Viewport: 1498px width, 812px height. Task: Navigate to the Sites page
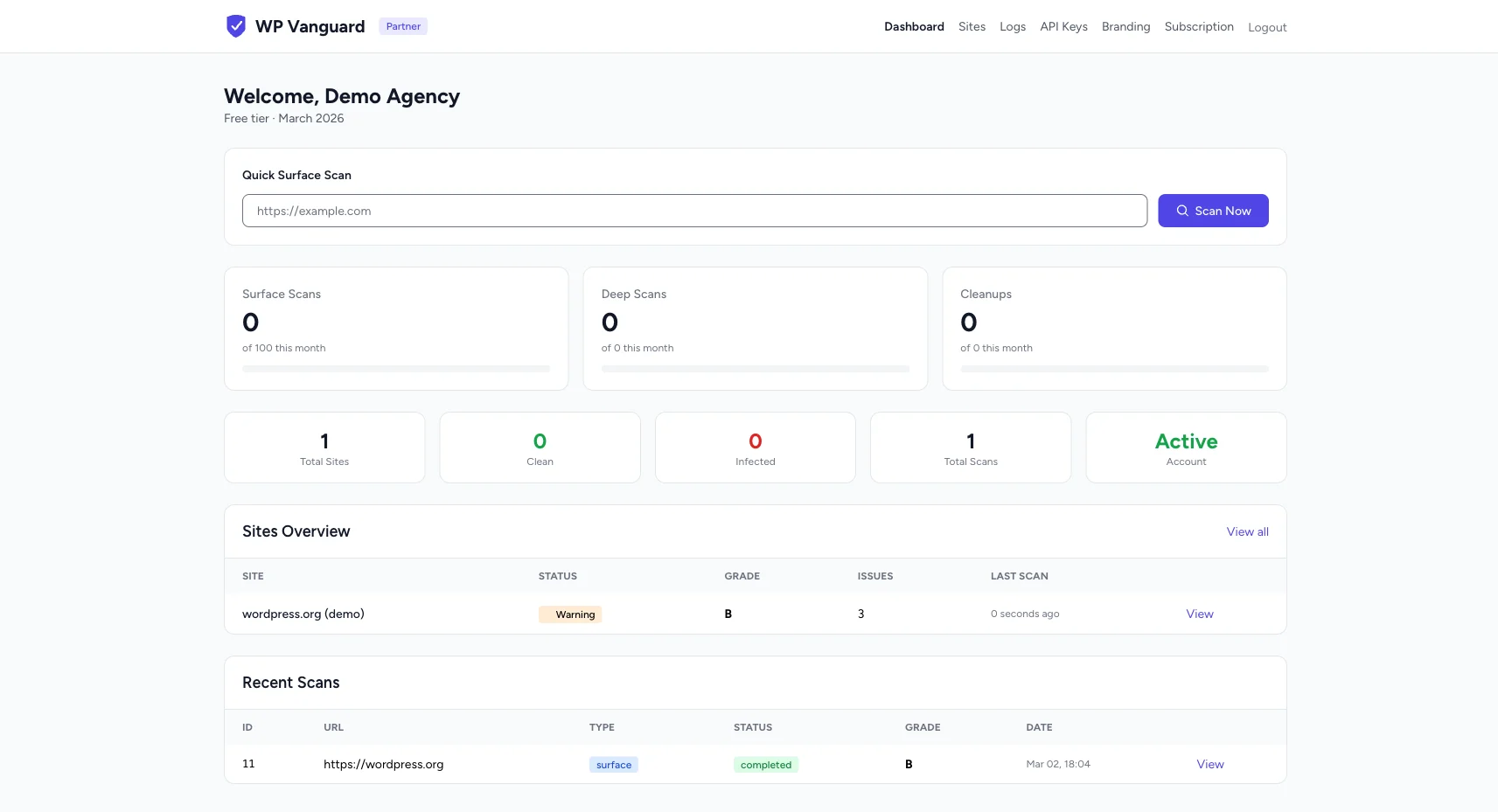pos(972,26)
